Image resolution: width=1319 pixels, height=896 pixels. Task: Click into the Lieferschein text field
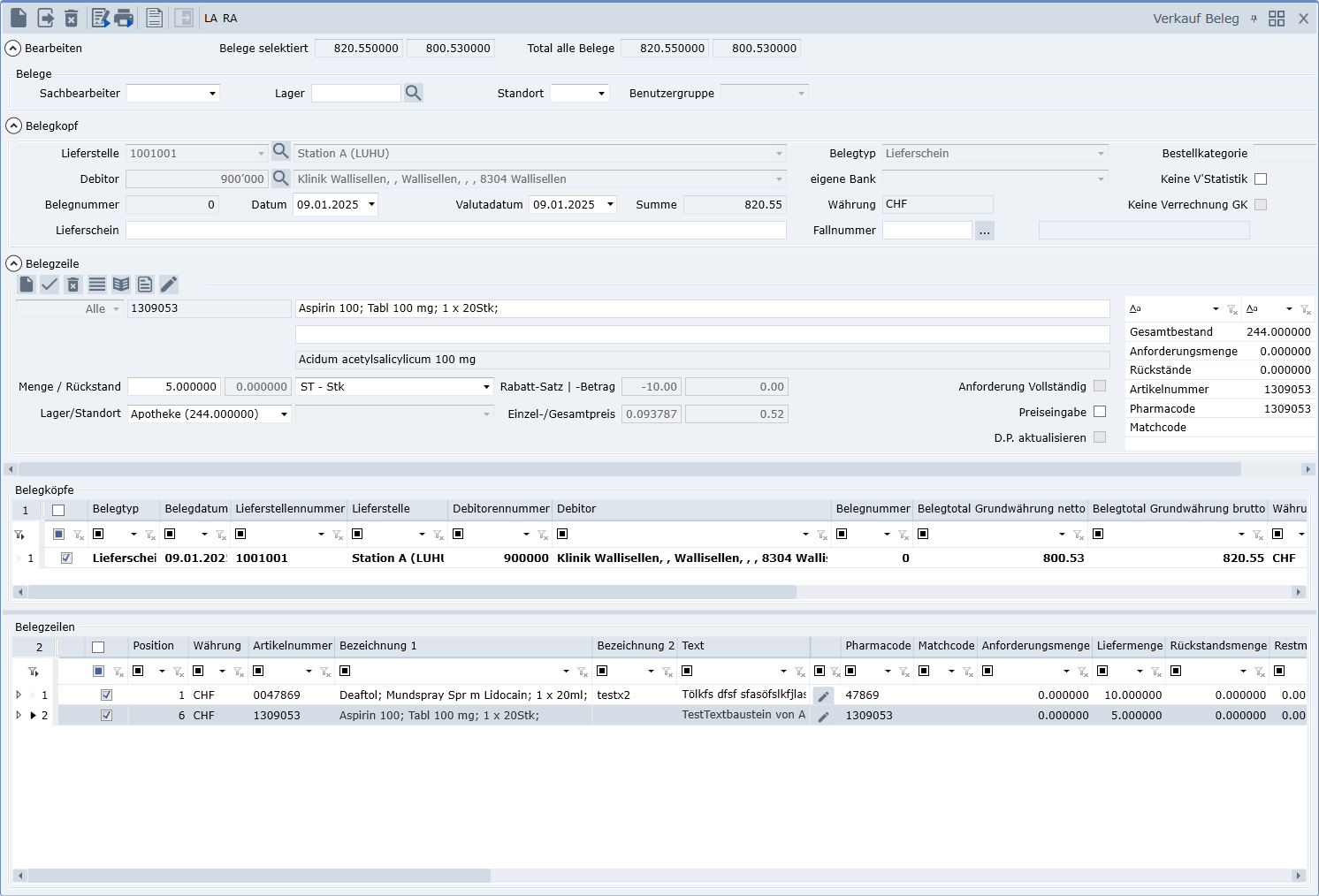tap(455, 231)
